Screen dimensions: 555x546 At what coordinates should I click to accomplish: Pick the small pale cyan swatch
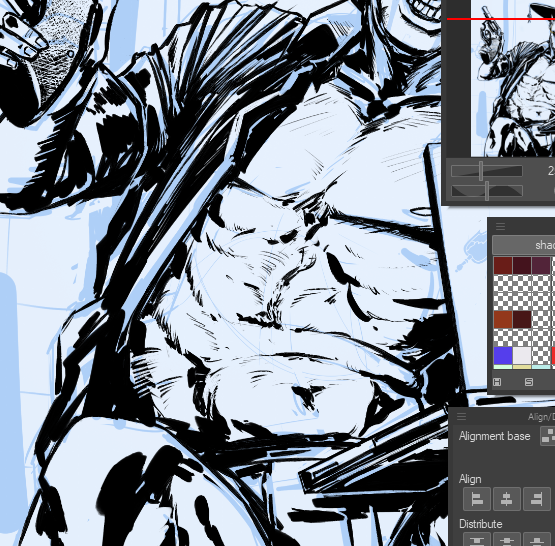[541, 367]
